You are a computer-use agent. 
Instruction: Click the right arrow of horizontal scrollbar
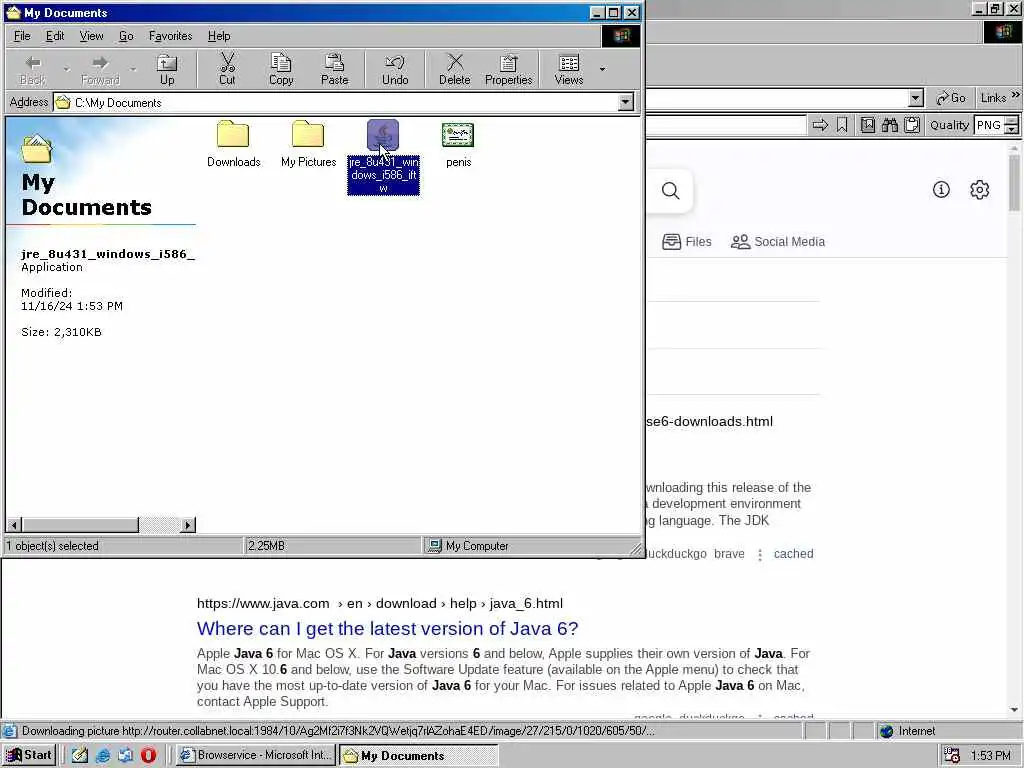coord(188,524)
